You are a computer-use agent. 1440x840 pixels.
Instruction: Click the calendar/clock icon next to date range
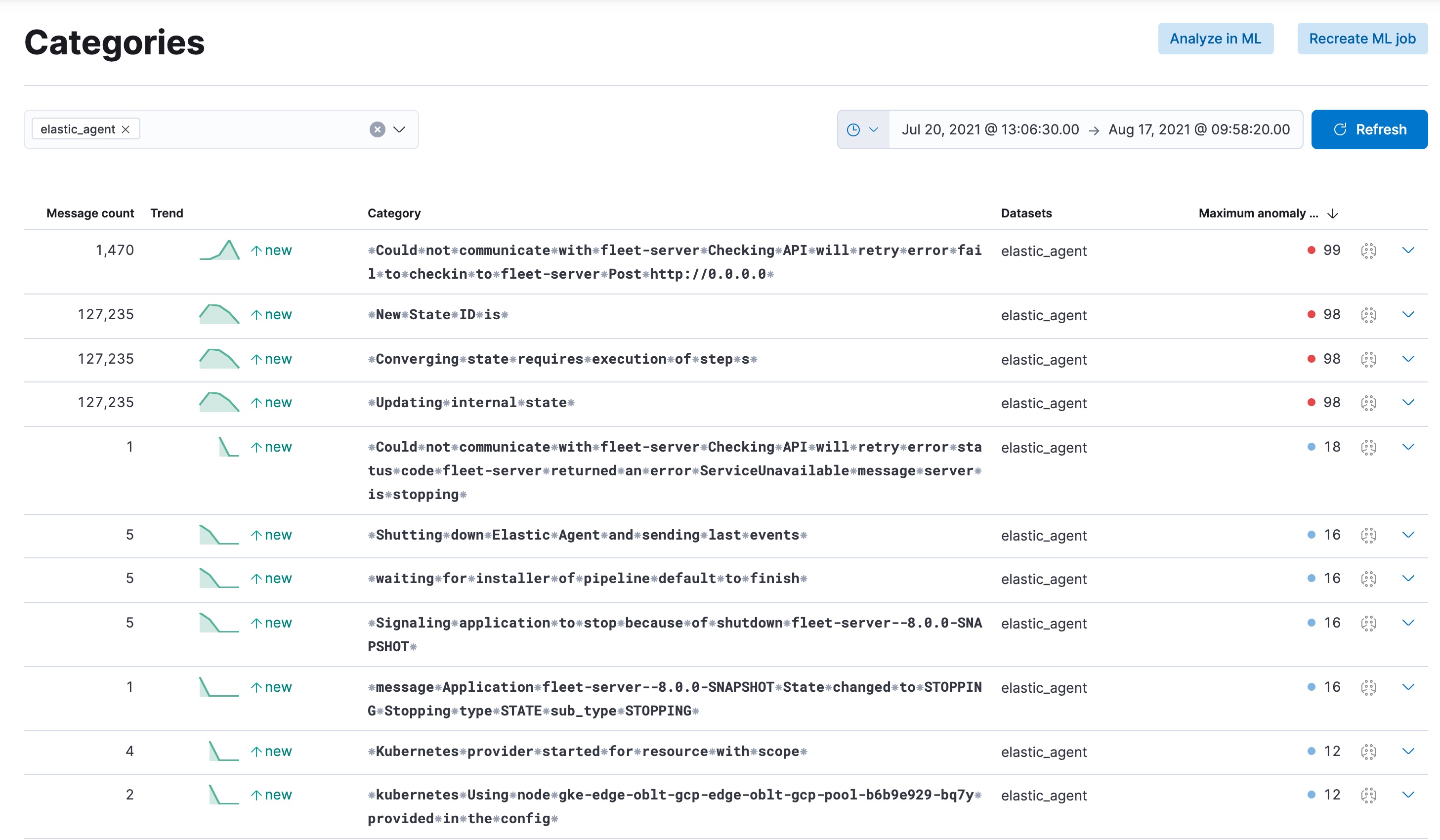pyautogui.click(x=854, y=129)
